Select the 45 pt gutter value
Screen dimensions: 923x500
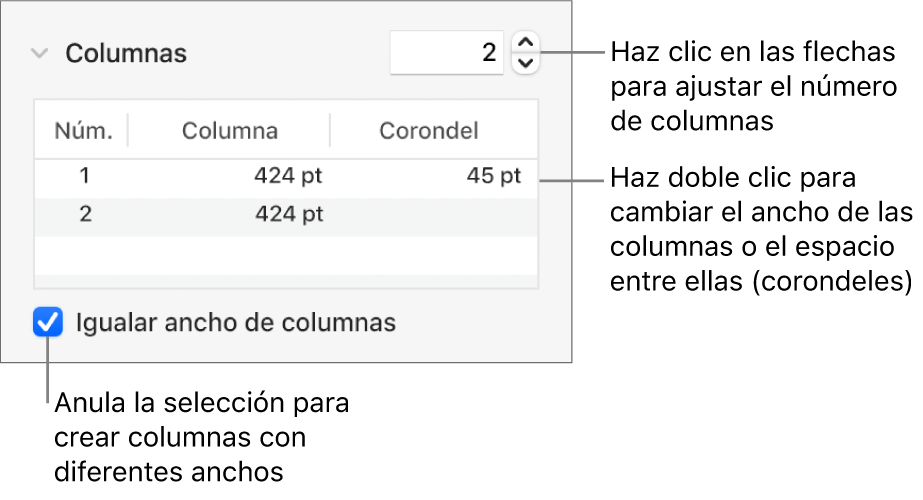494,176
